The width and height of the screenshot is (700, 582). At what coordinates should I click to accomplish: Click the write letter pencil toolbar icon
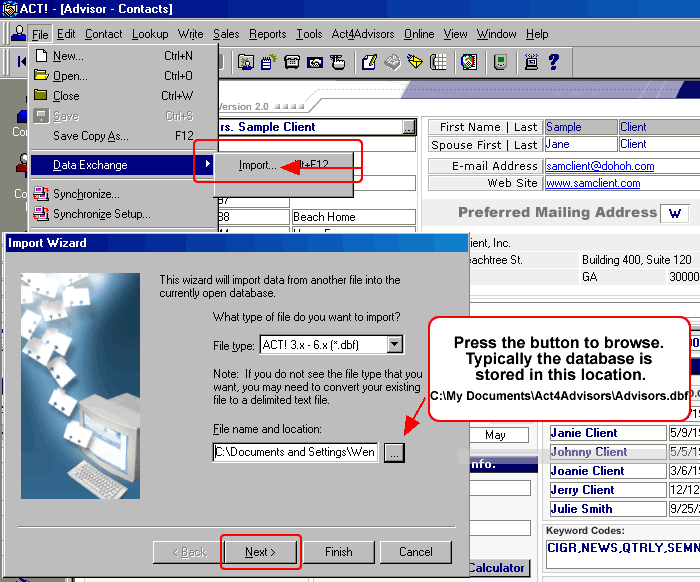[369, 62]
